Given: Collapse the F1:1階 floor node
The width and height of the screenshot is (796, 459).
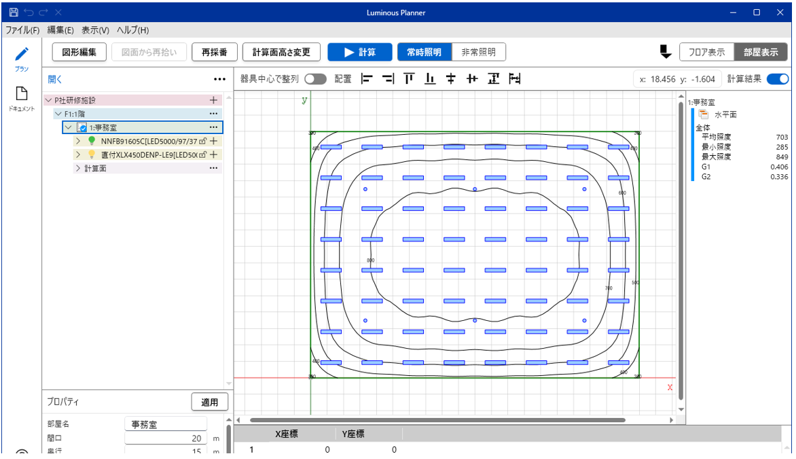Looking at the screenshot, I should (57, 114).
